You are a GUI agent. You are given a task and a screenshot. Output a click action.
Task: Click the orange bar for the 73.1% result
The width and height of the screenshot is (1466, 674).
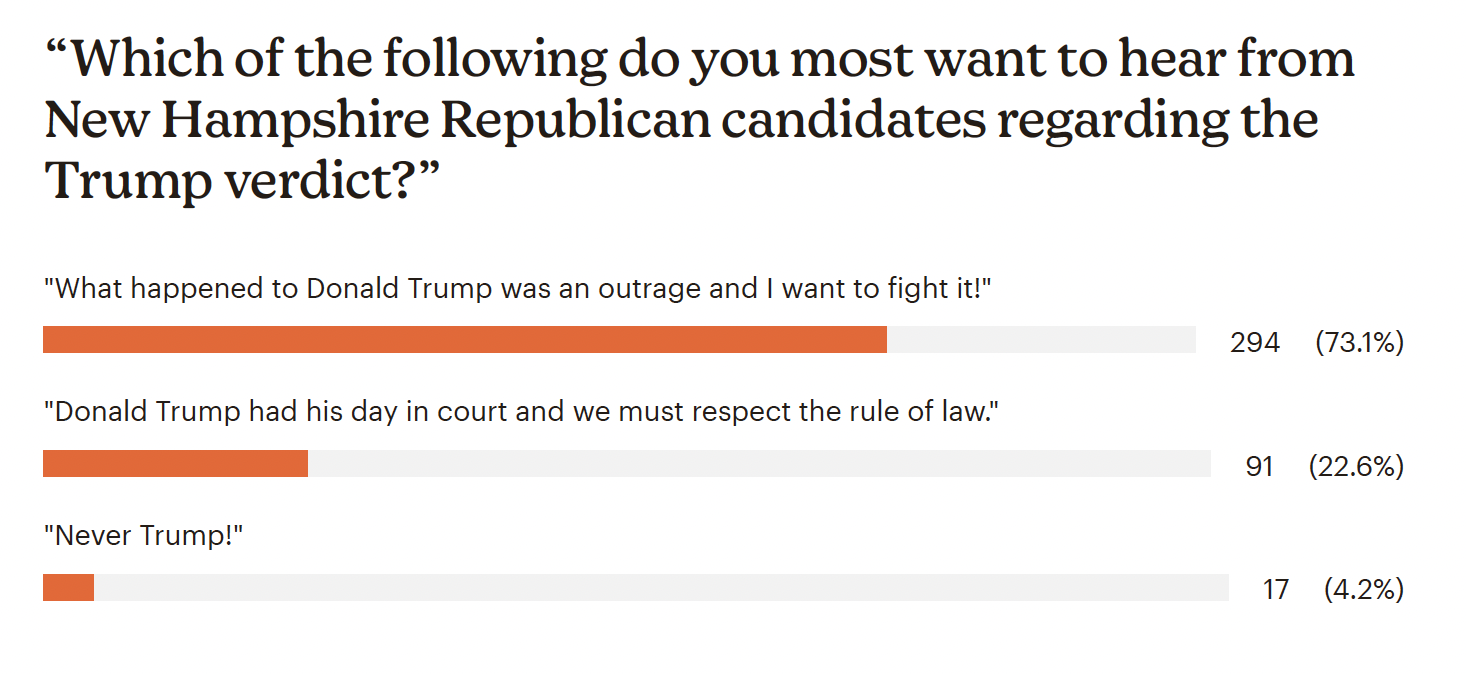[x=465, y=340]
